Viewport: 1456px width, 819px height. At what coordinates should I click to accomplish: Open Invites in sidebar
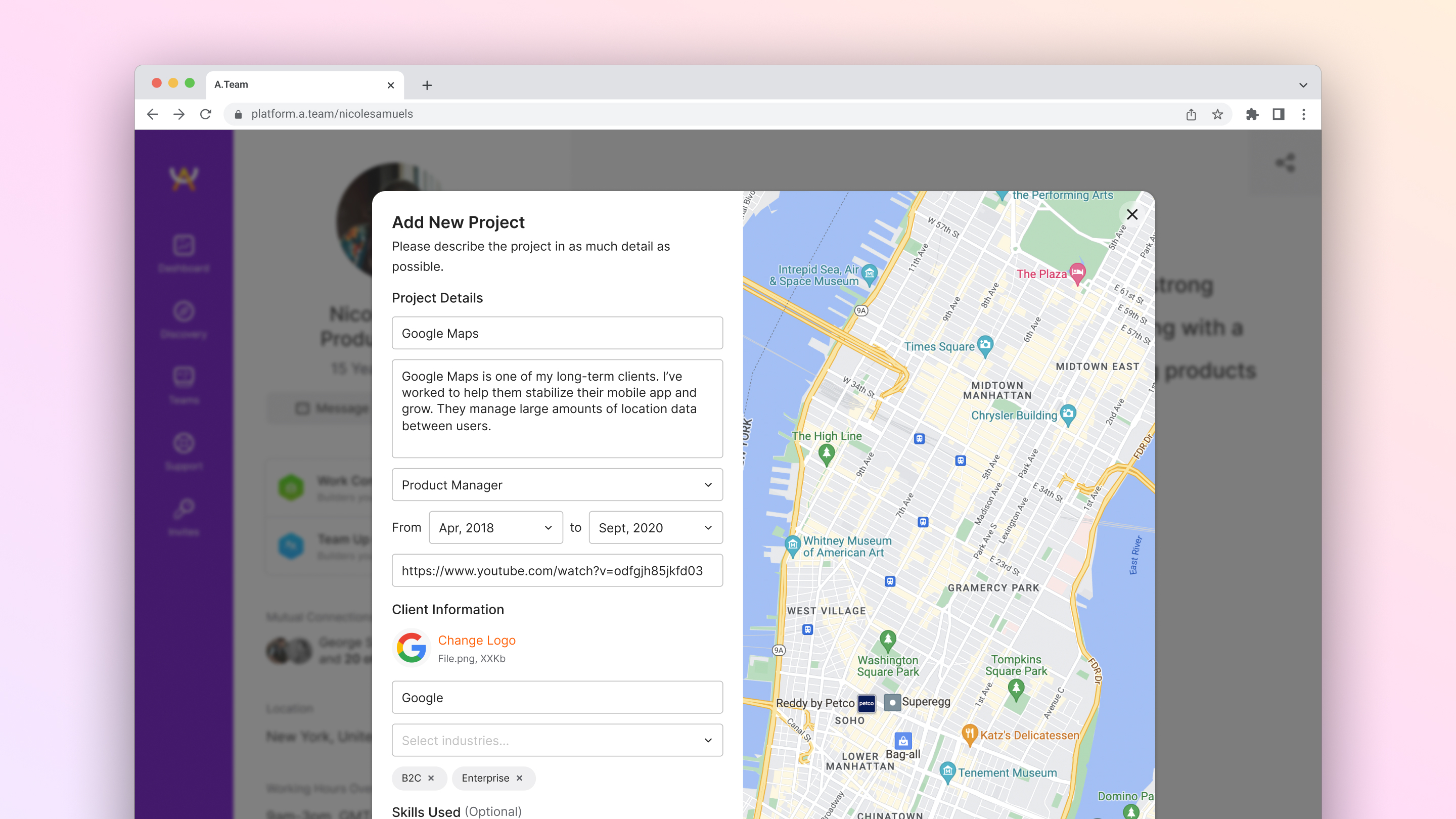click(184, 517)
